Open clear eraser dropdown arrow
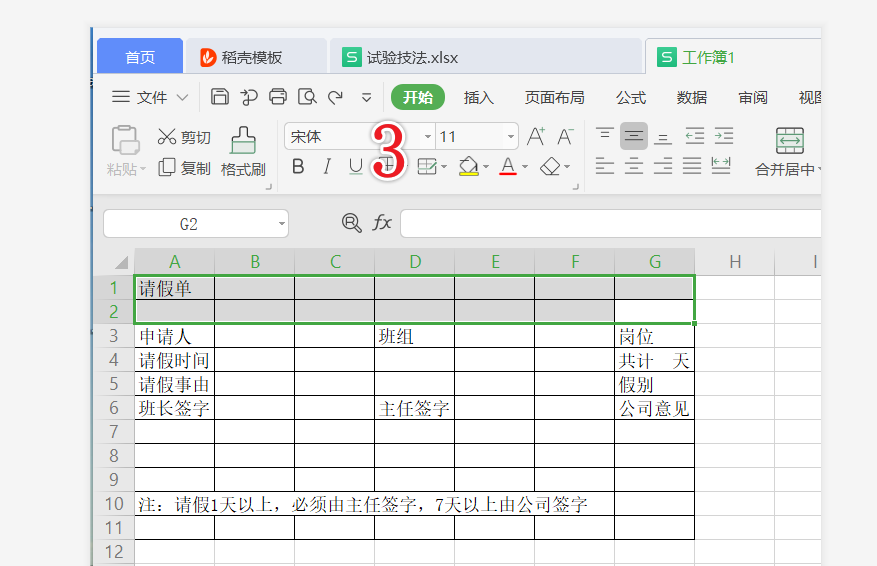 click(567, 167)
